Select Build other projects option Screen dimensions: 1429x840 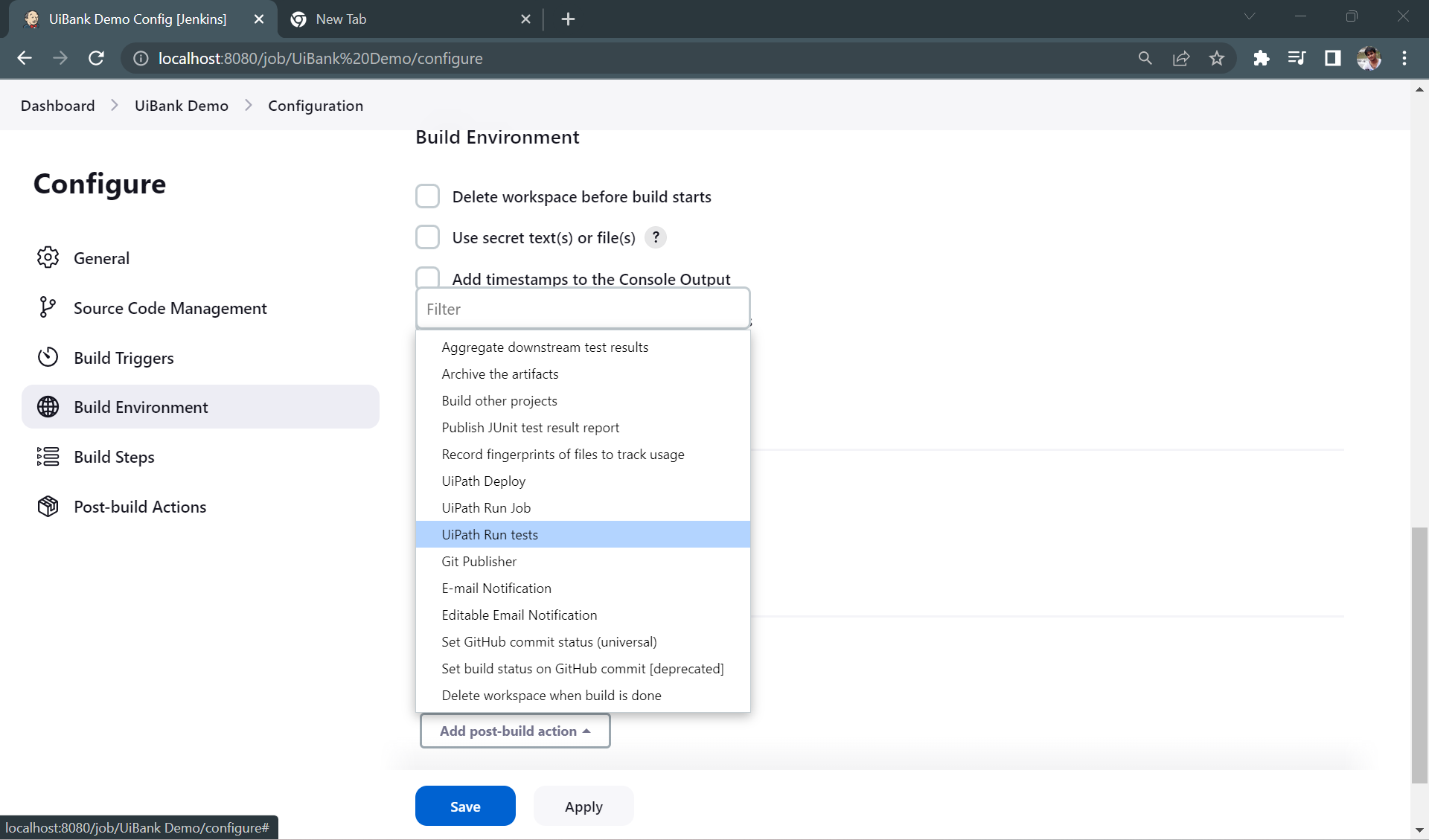[583, 401]
